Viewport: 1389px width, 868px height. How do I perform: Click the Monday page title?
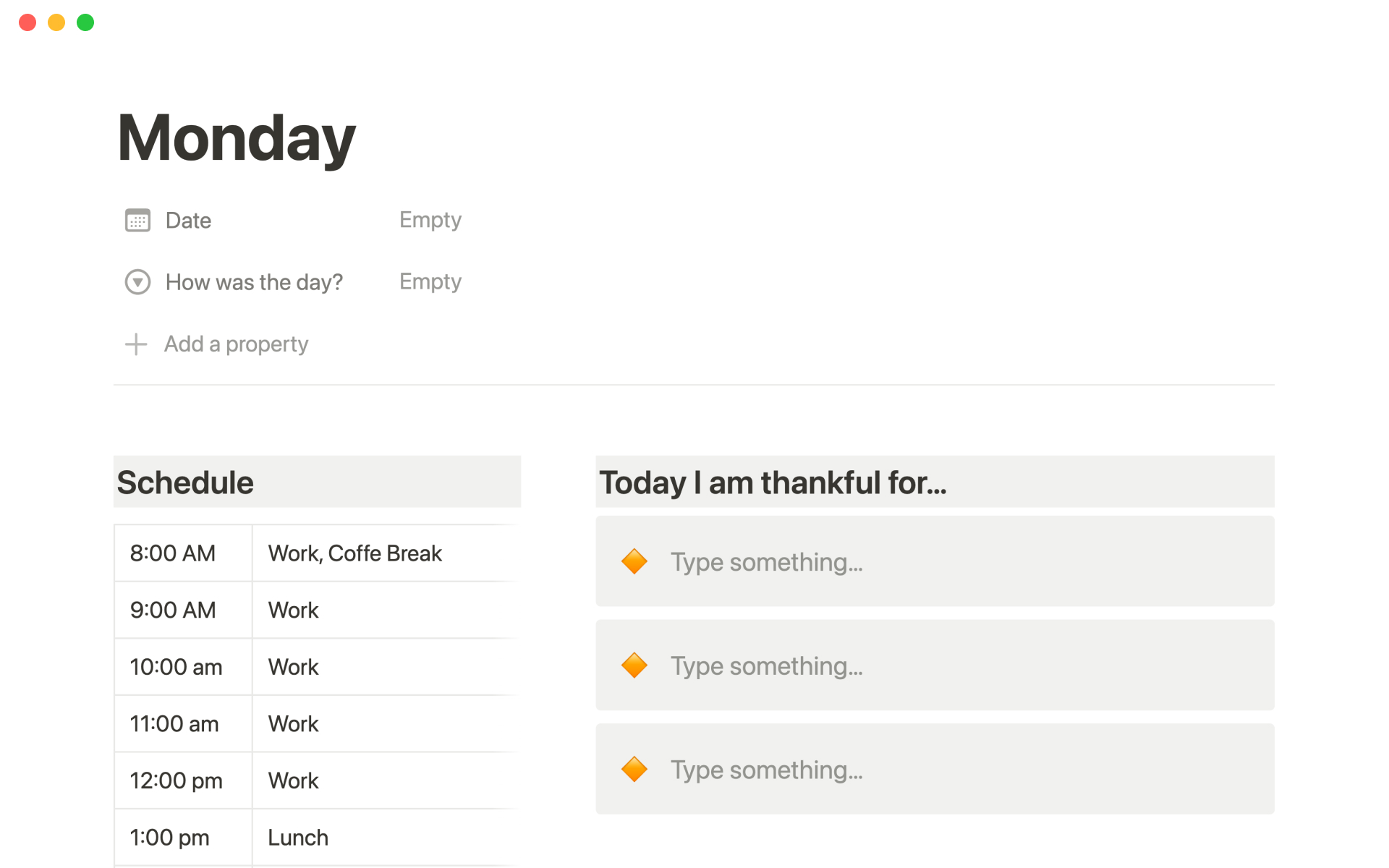tap(237, 138)
